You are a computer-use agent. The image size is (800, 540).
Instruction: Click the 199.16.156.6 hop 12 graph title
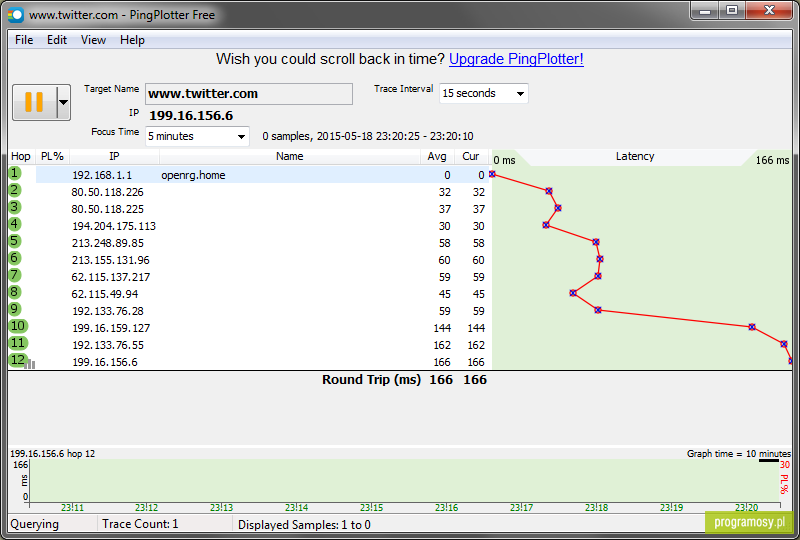[x=53, y=453]
